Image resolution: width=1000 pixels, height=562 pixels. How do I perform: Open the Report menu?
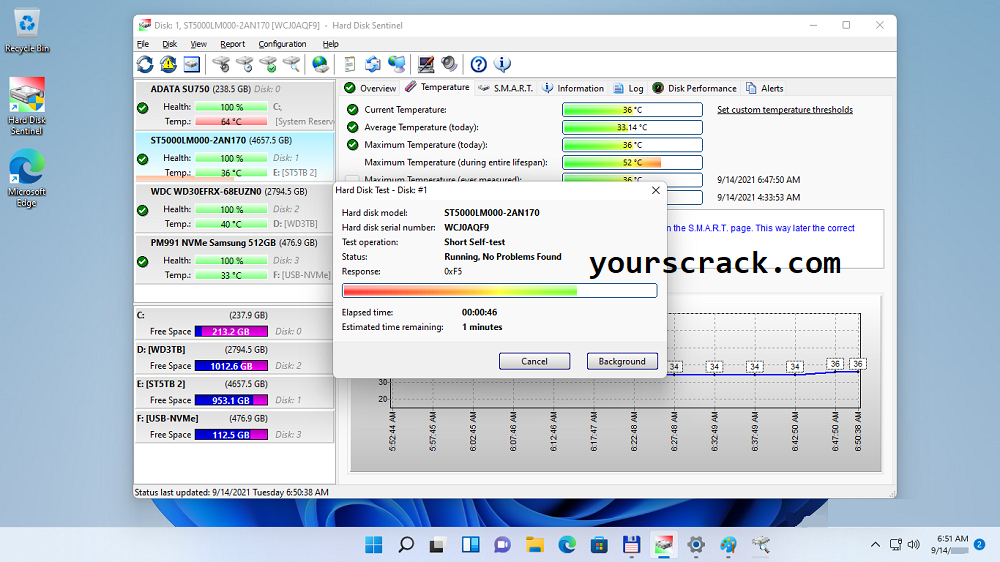pyautogui.click(x=232, y=44)
